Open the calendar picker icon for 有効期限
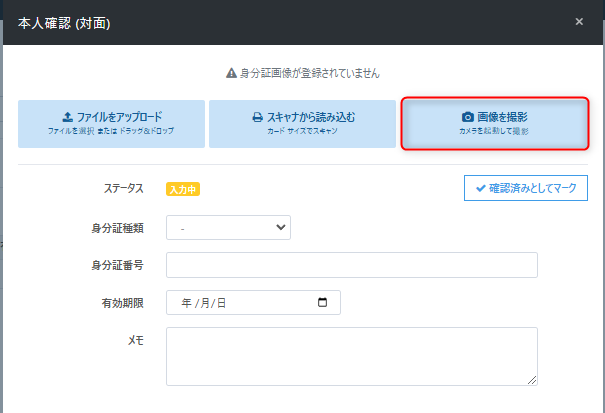This screenshot has height=413, width=605. click(x=322, y=302)
